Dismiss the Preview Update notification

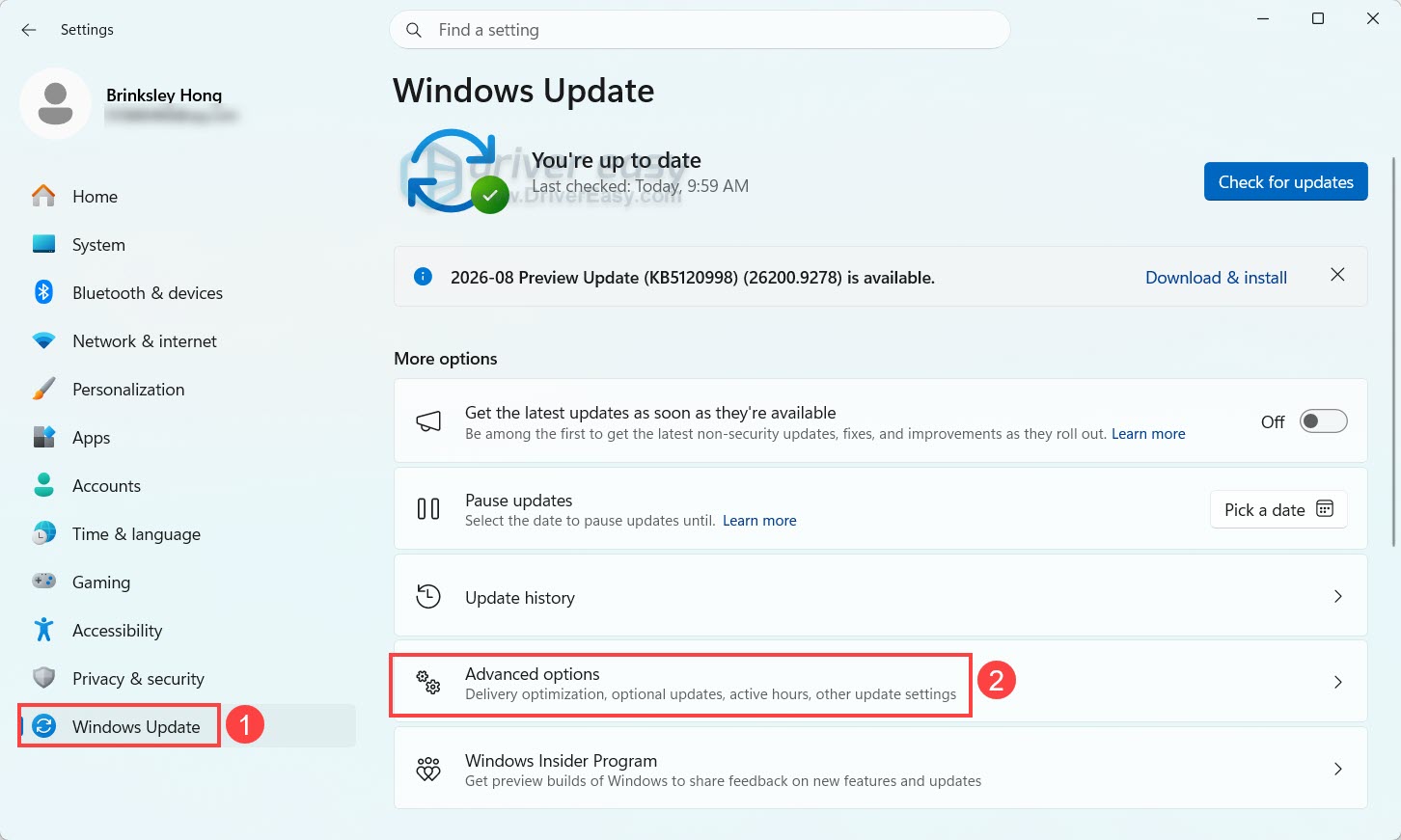[1337, 275]
